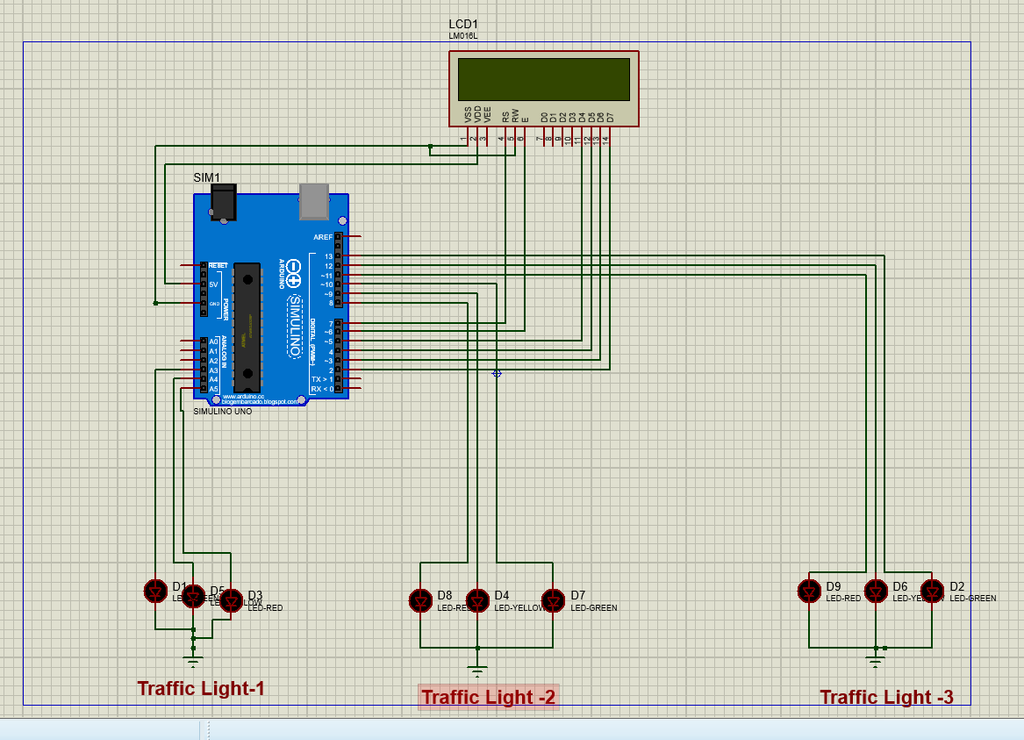Click the Arduino infinity logo
Image resolution: width=1024 pixels, height=740 pixels.
tap(293, 274)
